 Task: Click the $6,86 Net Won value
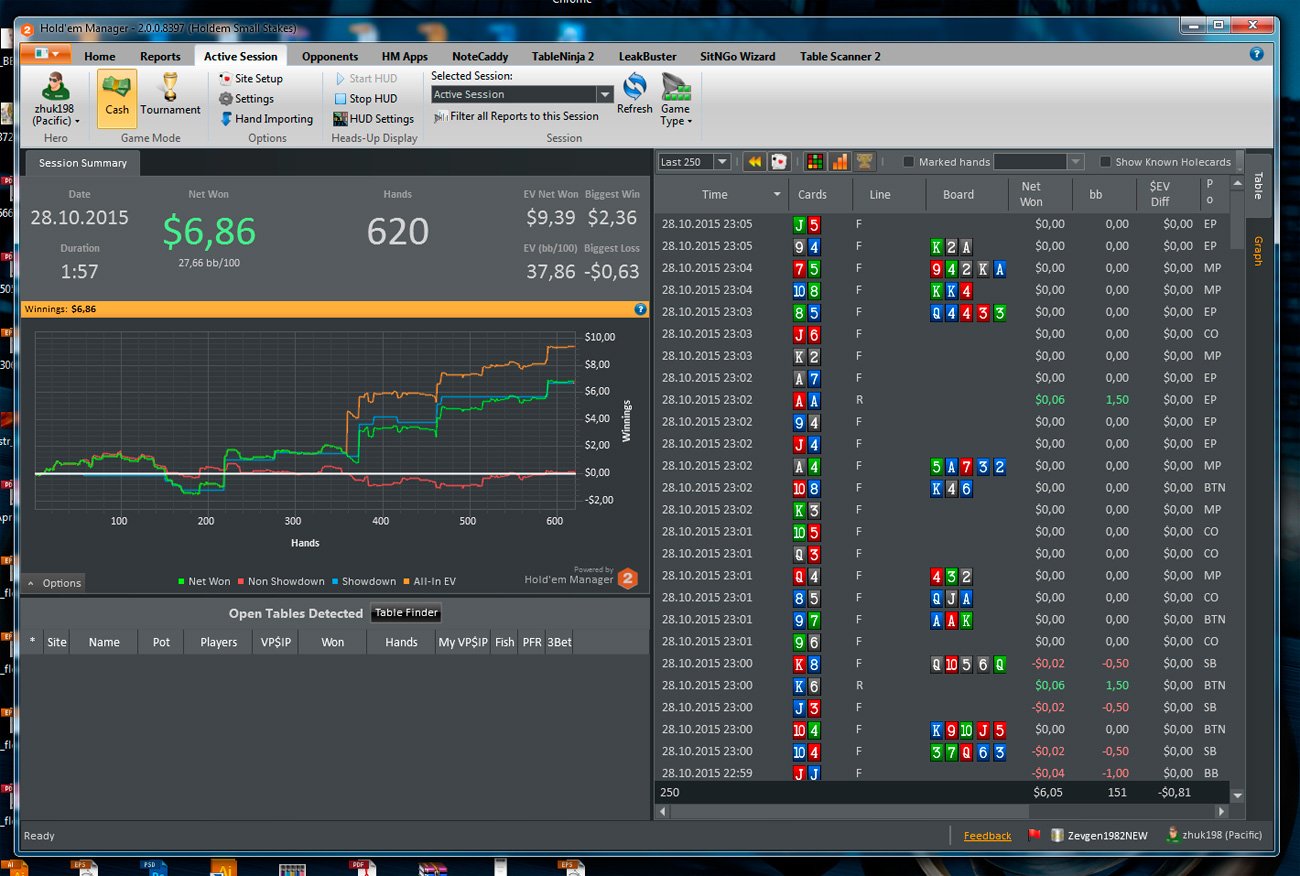point(209,231)
